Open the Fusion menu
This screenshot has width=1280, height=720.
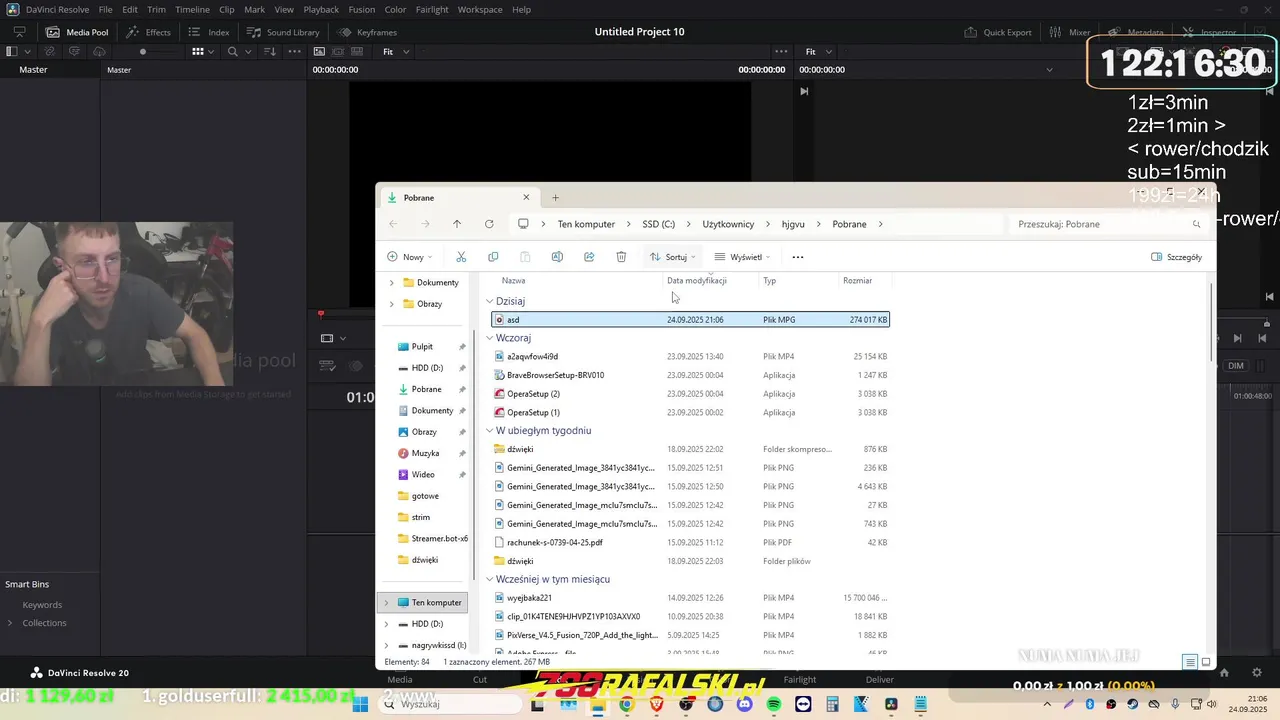pyautogui.click(x=361, y=9)
